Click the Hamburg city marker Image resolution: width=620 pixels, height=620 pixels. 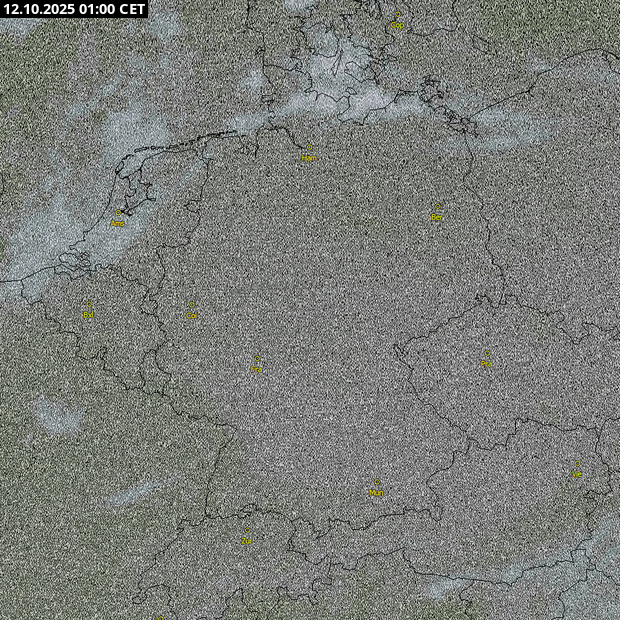pos(308,154)
